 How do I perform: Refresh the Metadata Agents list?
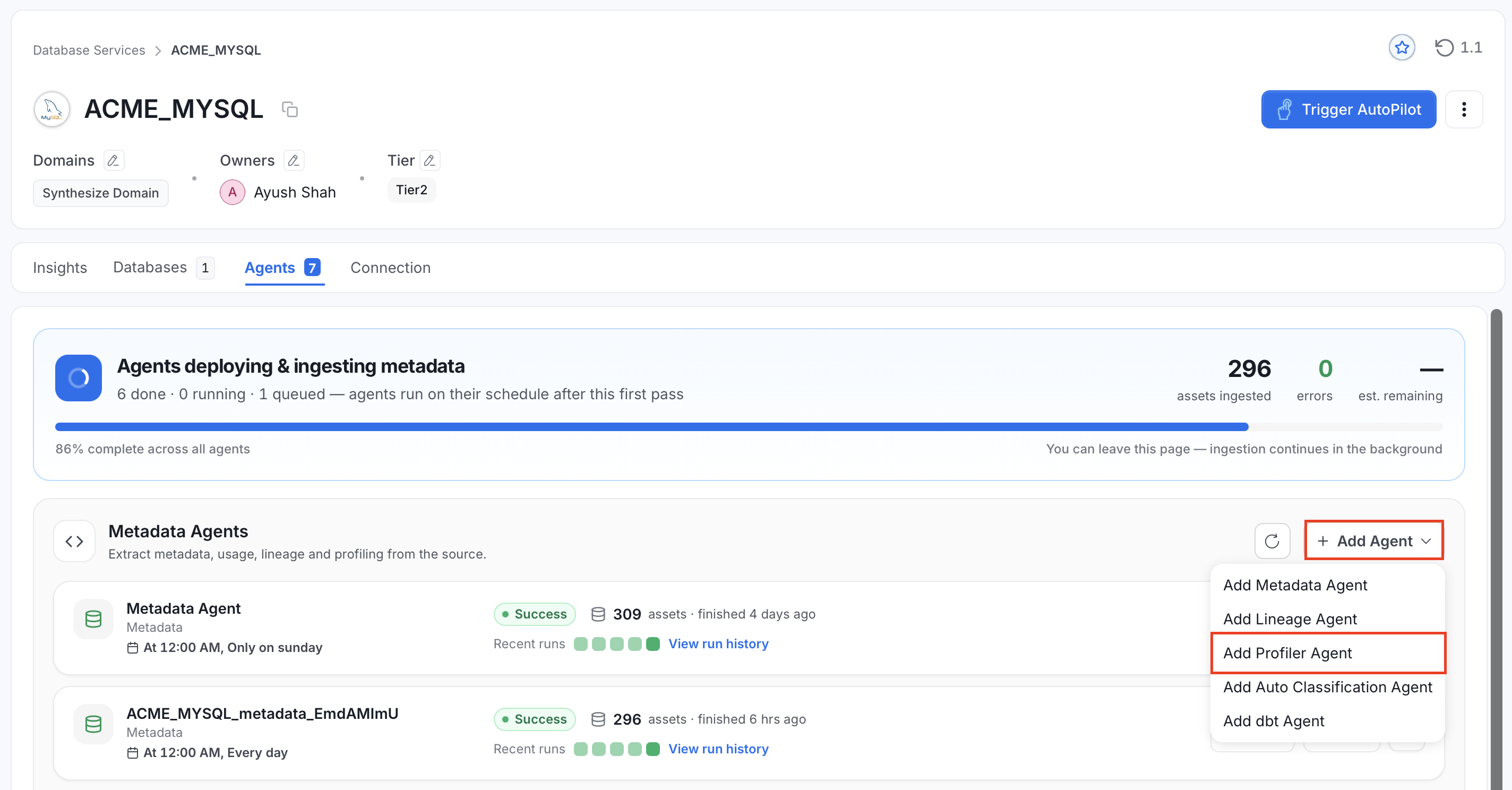click(1272, 541)
